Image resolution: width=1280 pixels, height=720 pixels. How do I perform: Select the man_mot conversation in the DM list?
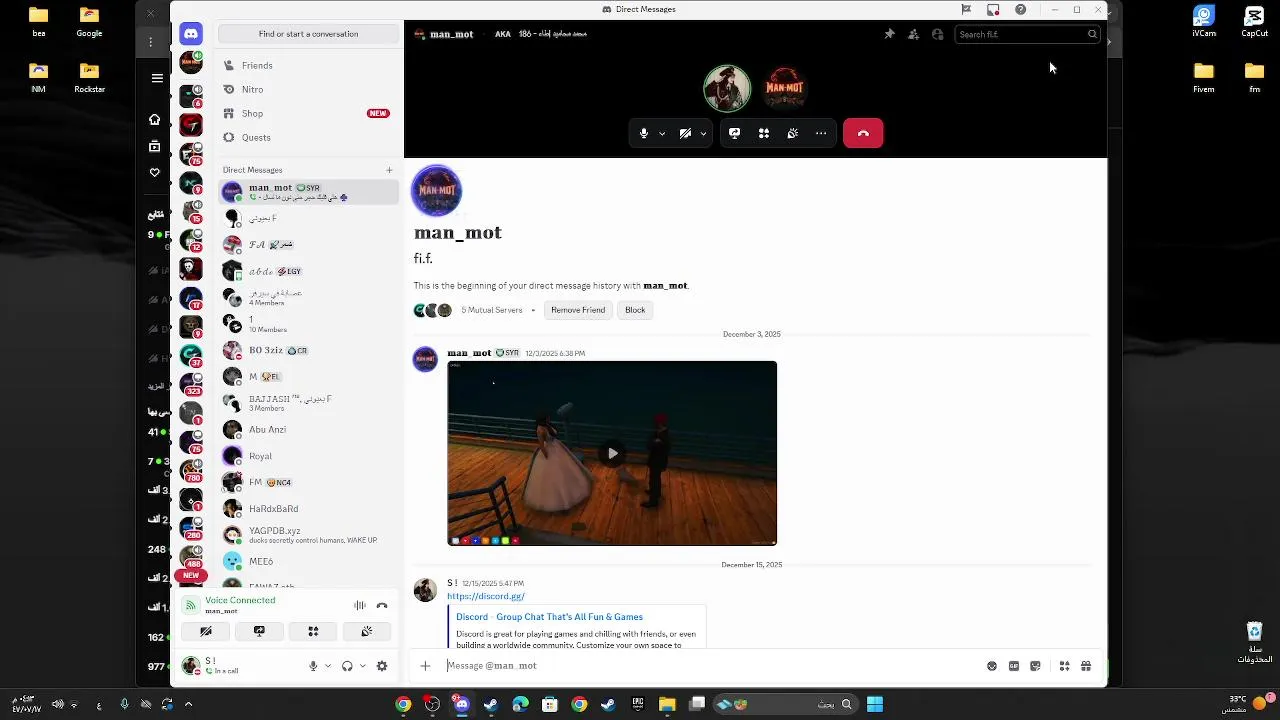308,192
